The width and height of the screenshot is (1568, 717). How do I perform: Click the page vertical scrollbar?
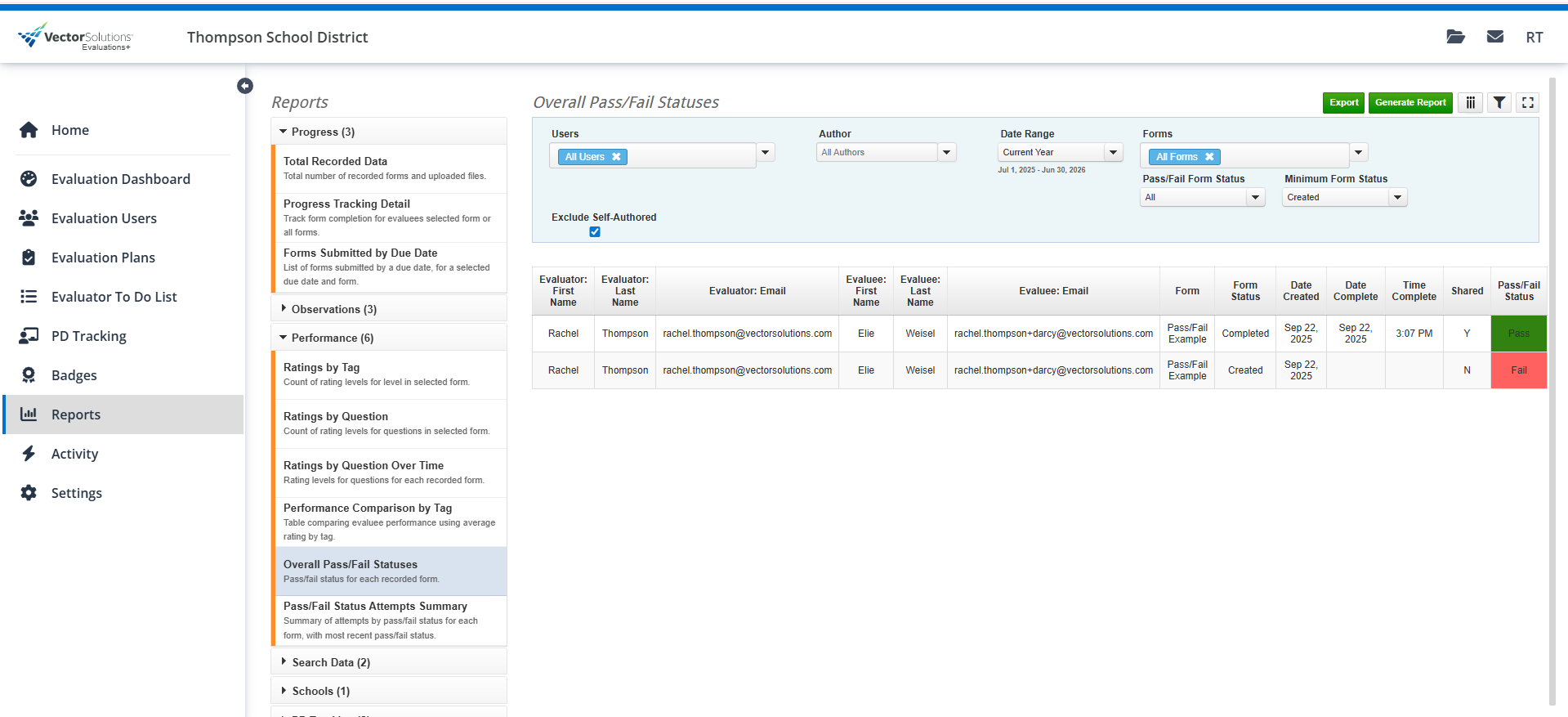coord(1552,391)
